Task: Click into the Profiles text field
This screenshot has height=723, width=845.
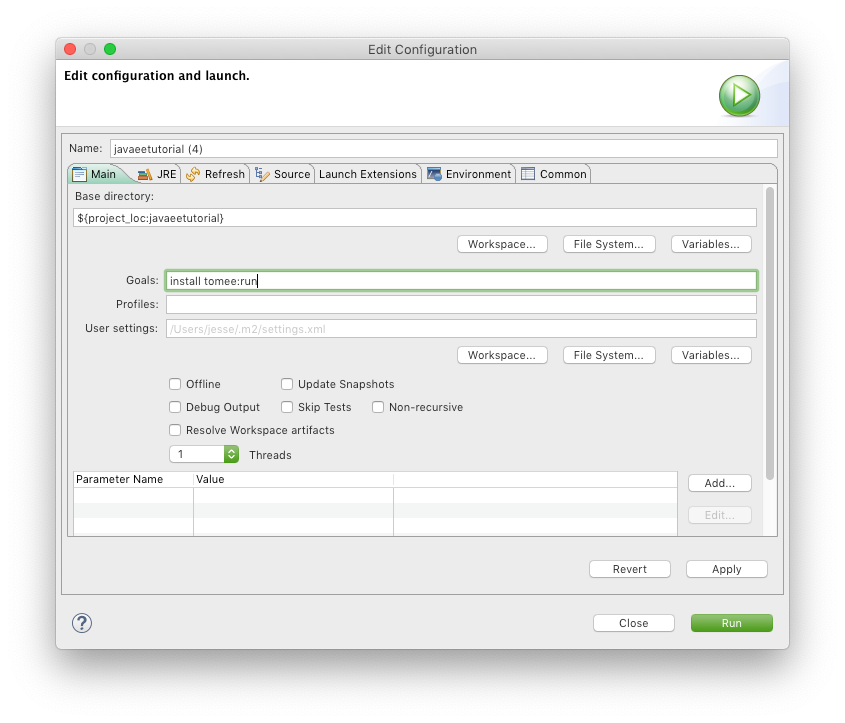Action: point(460,304)
